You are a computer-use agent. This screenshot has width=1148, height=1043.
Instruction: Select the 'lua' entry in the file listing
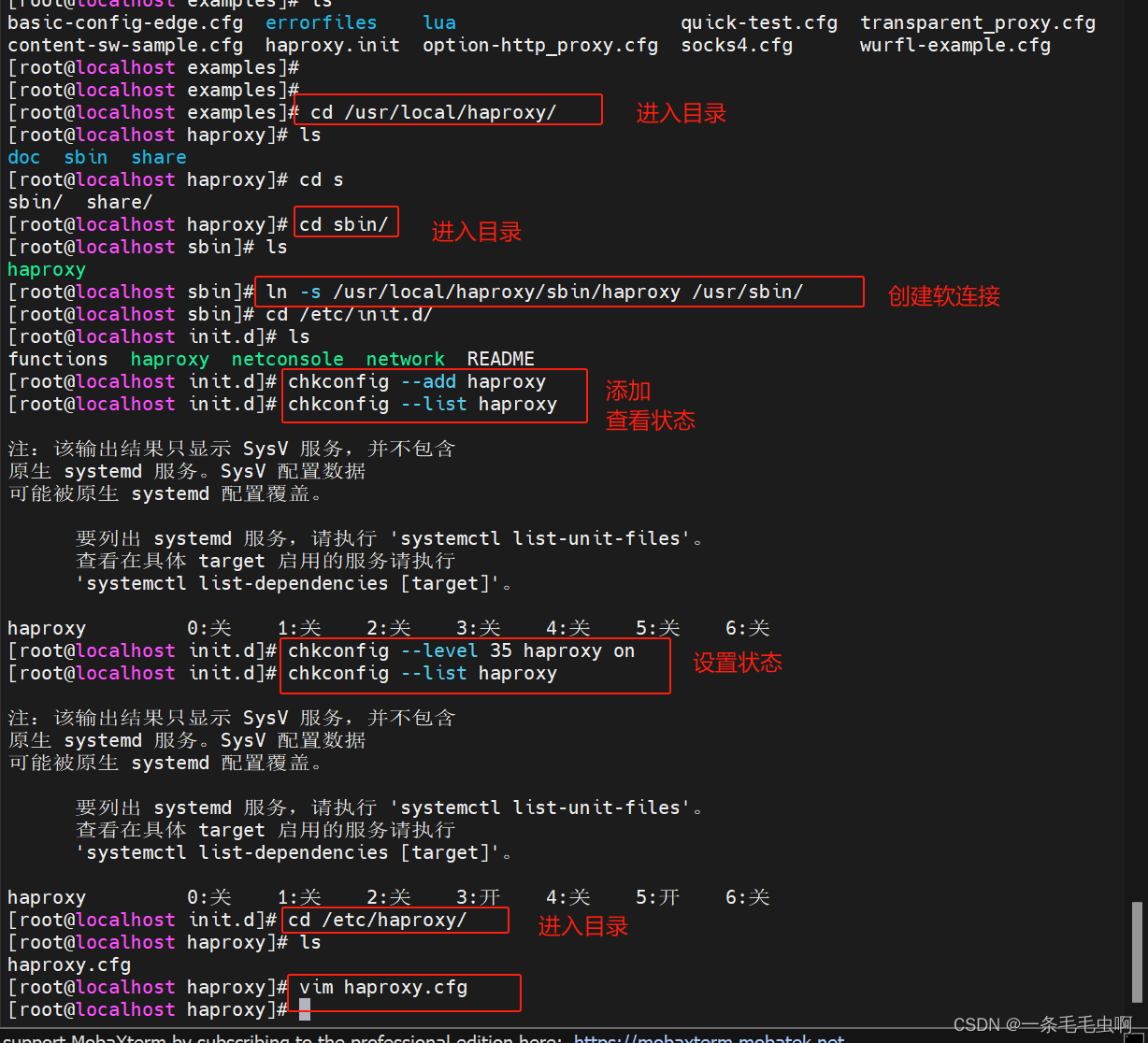438,21
